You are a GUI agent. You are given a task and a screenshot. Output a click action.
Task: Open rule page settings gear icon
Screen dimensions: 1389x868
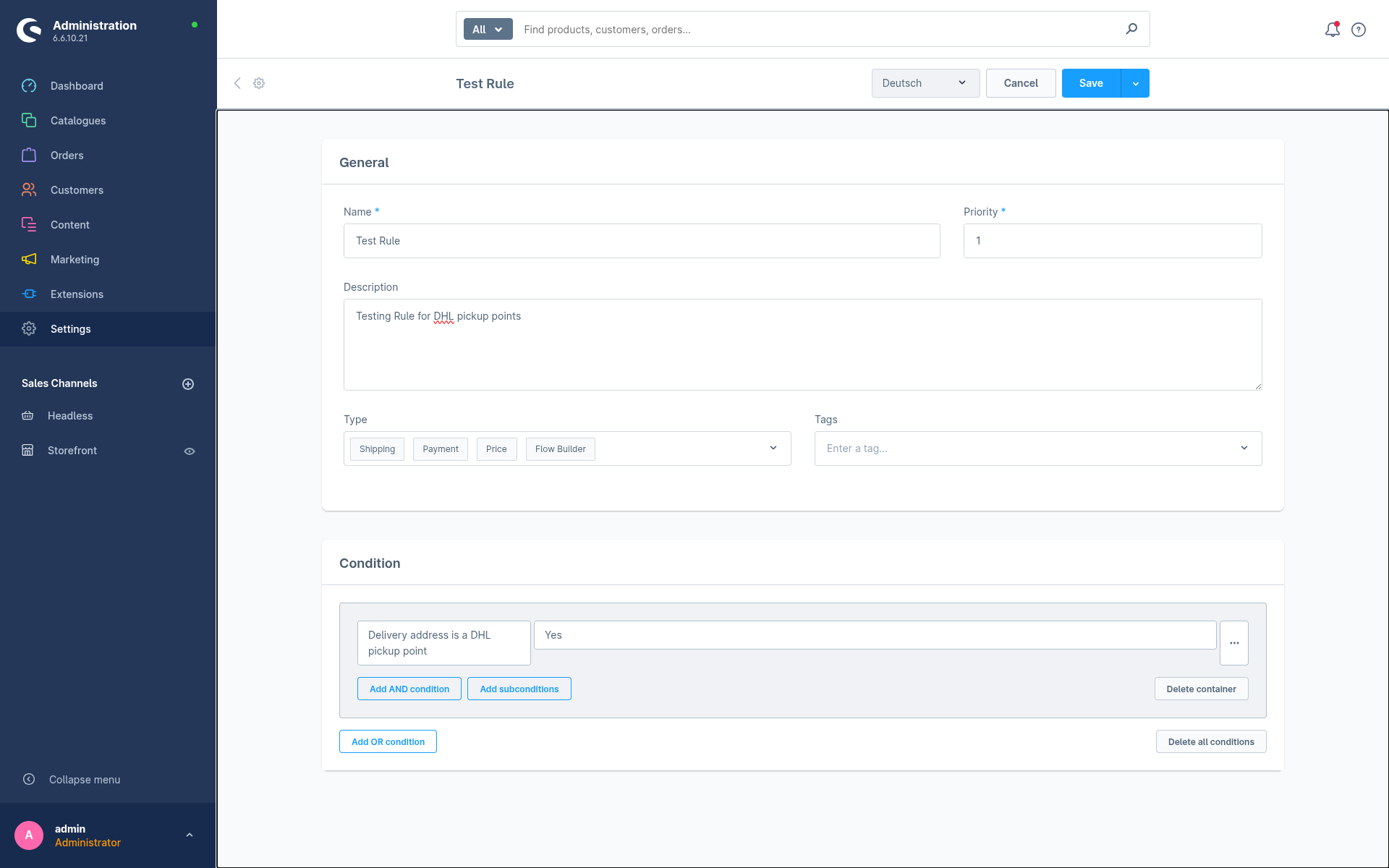click(259, 83)
